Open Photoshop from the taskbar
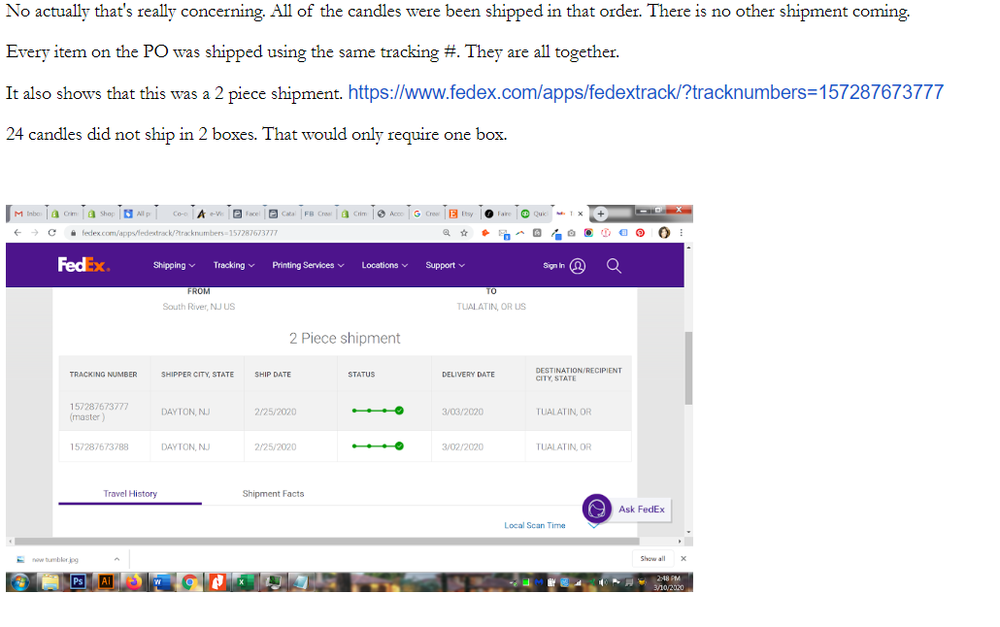Screen dimensions: 1000x627 [x=78, y=581]
